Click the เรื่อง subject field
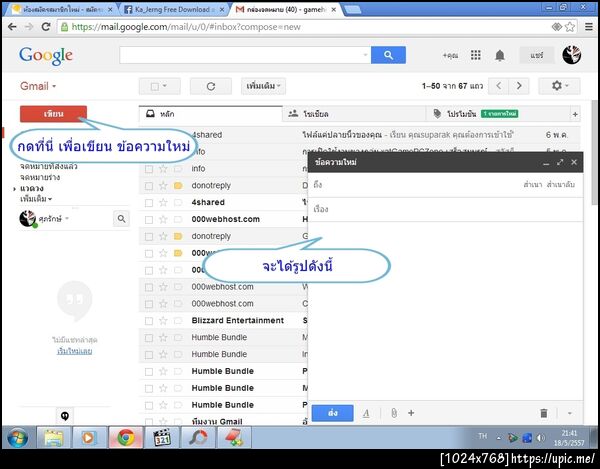Viewport: 600px width, 469px height. point(445,210)
